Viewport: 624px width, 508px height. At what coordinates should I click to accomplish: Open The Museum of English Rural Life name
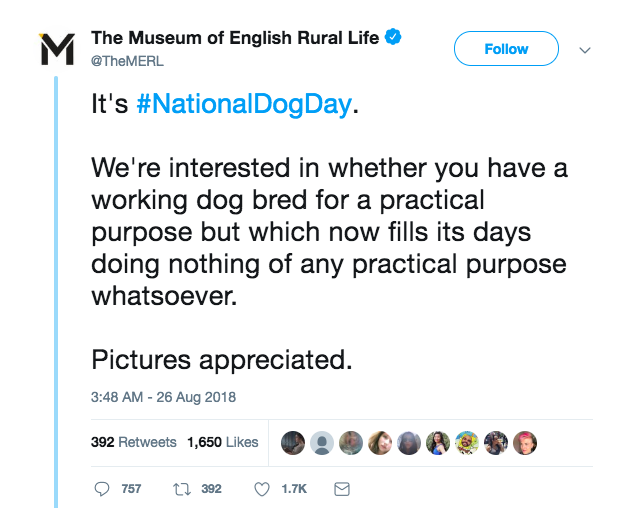(235, 39)
